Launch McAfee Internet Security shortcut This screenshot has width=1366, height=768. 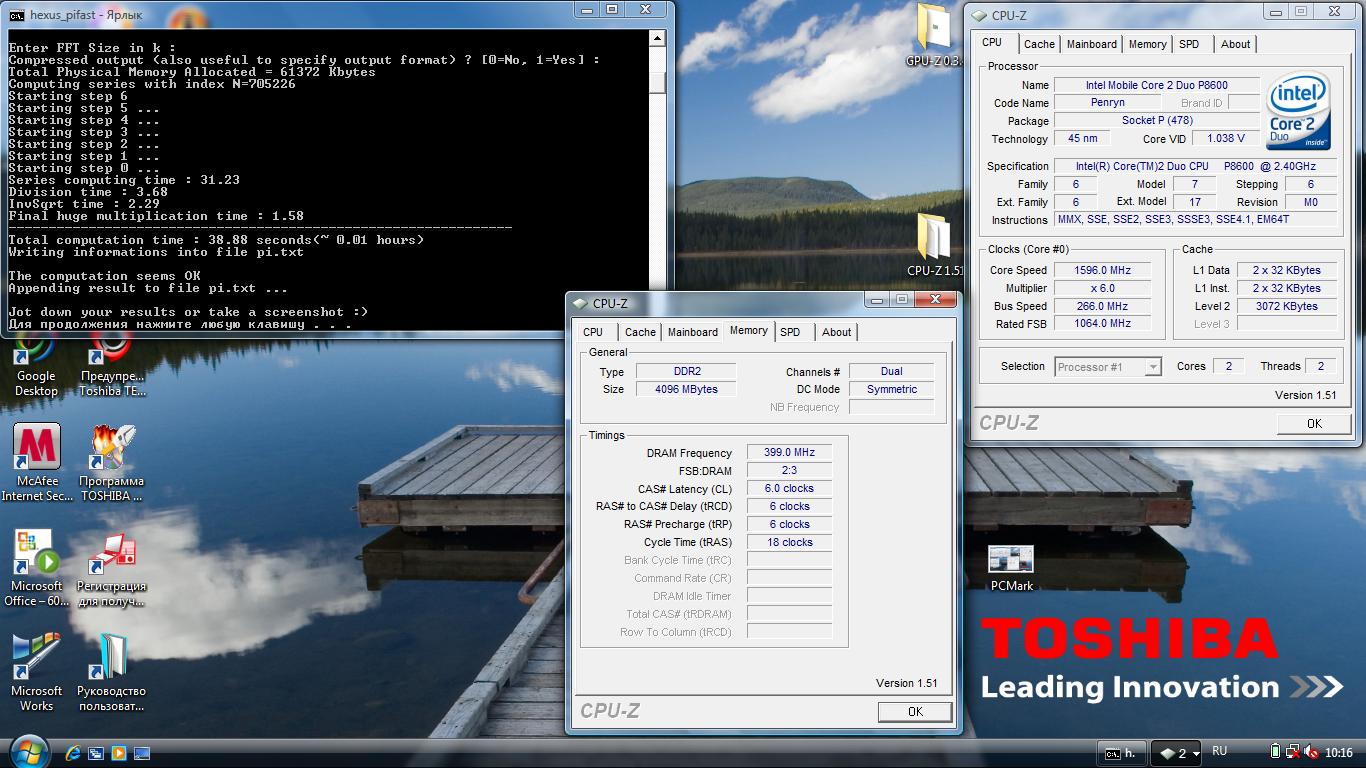(x=37, y=462)
